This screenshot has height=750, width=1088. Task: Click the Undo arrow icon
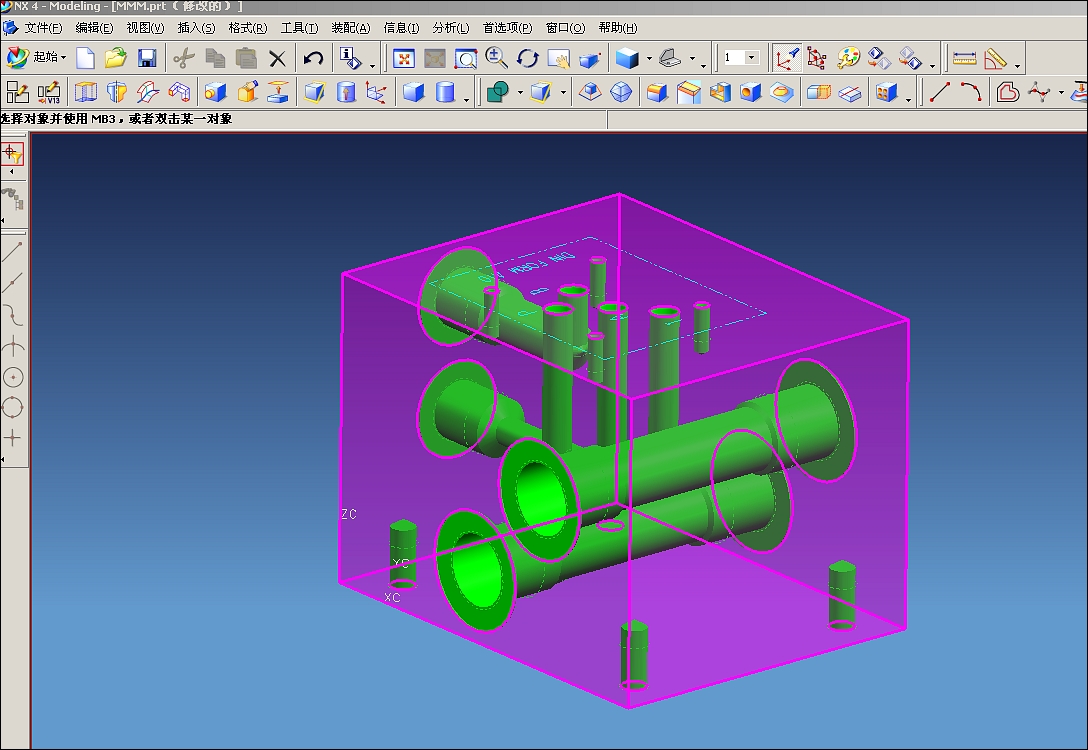(313, 58)
